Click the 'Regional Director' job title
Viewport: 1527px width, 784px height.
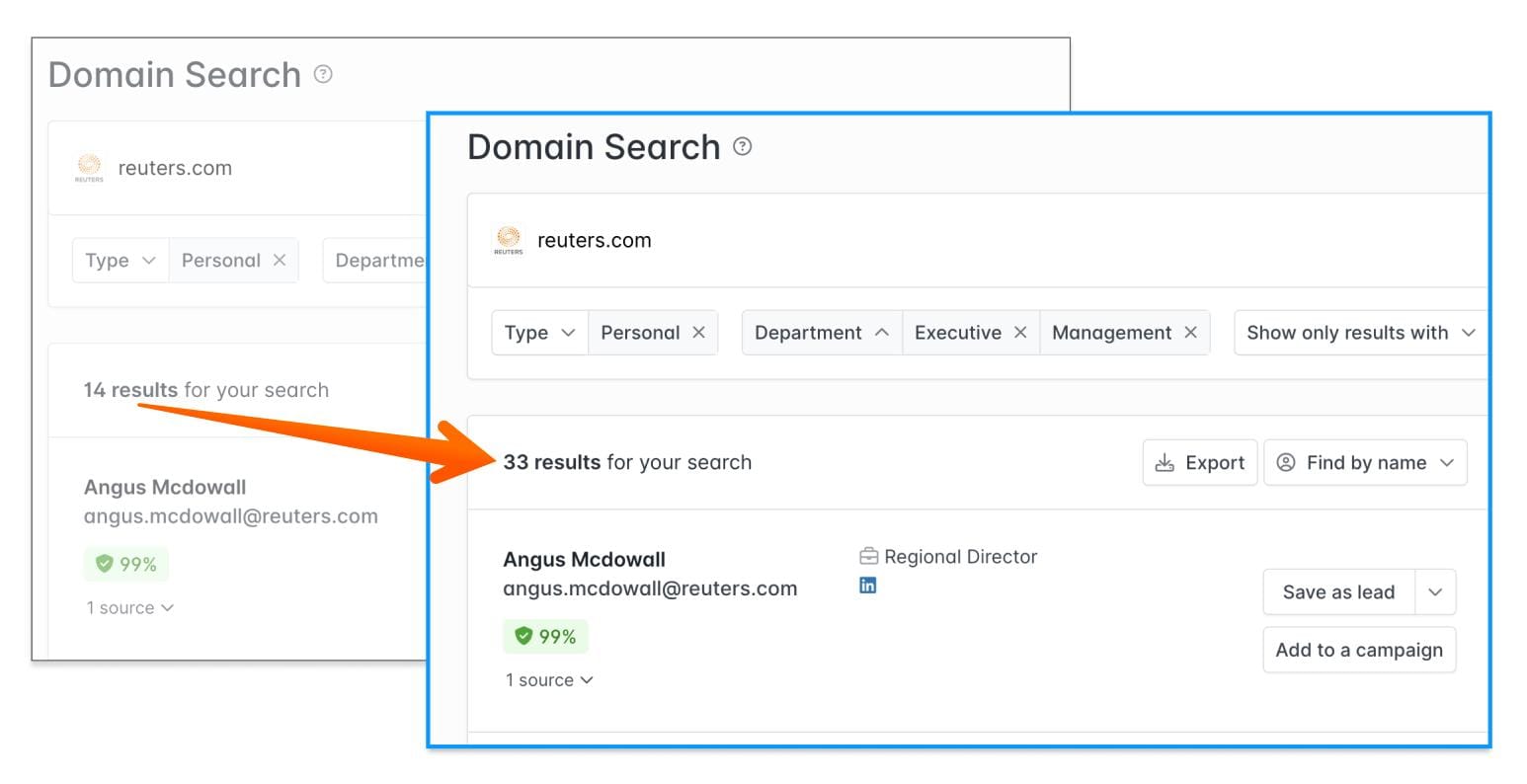(961, 557)
